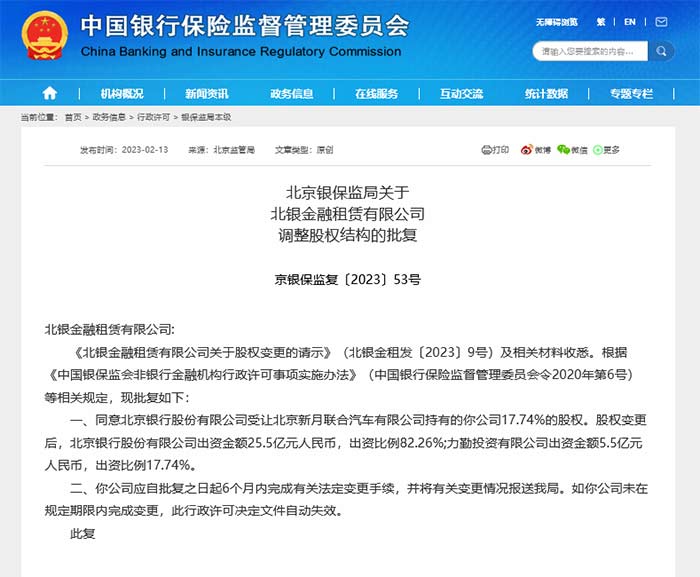Click the title line 调整股权结构的批复

347,235
